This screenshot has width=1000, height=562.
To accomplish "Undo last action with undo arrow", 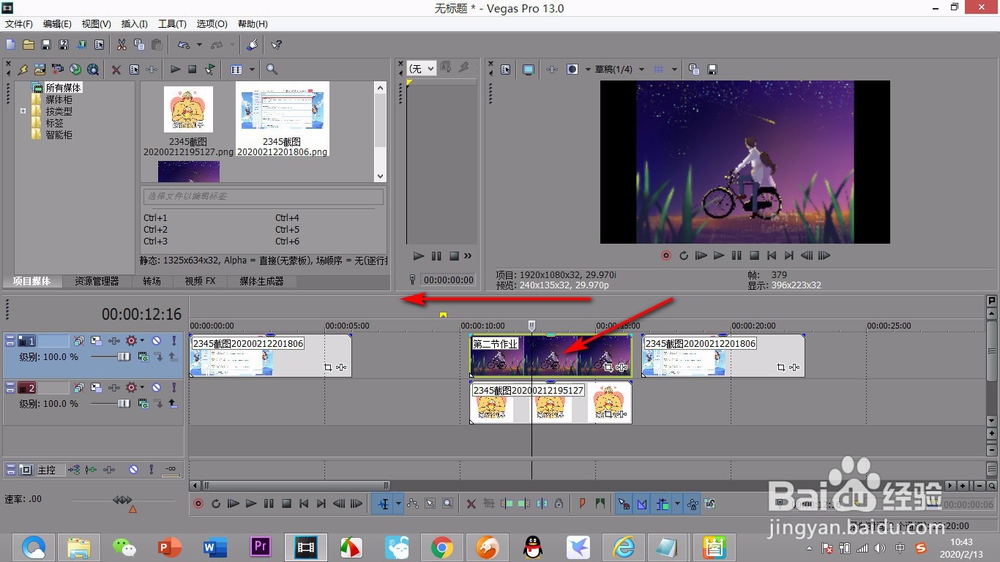I will click(184, 45).
